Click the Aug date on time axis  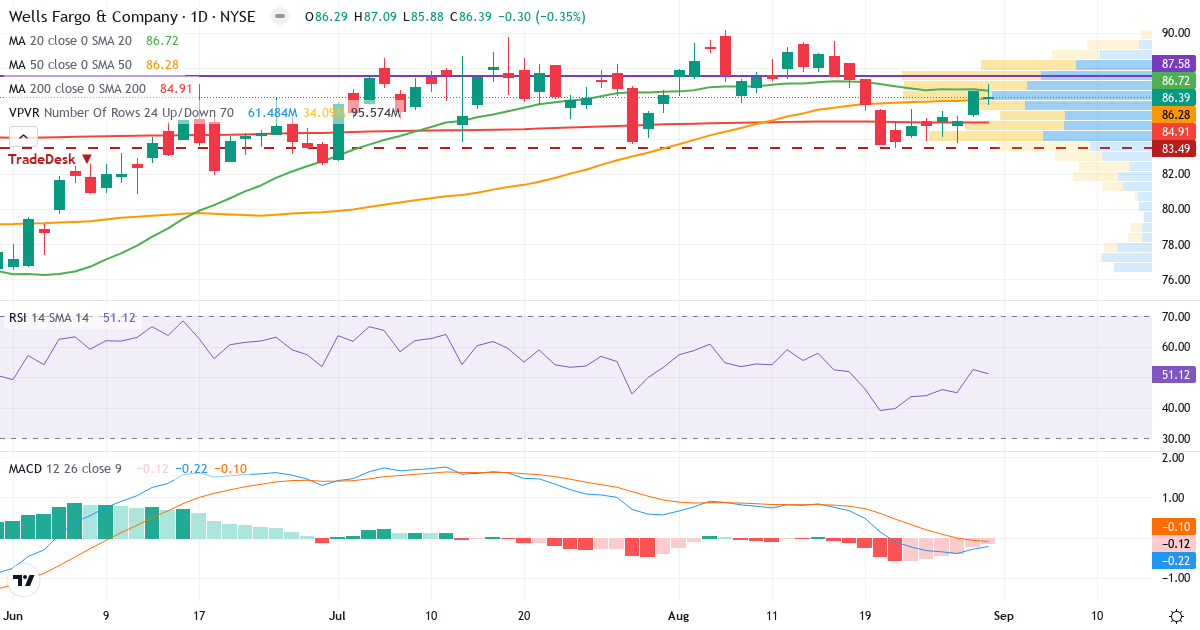(x=679, y=615)
